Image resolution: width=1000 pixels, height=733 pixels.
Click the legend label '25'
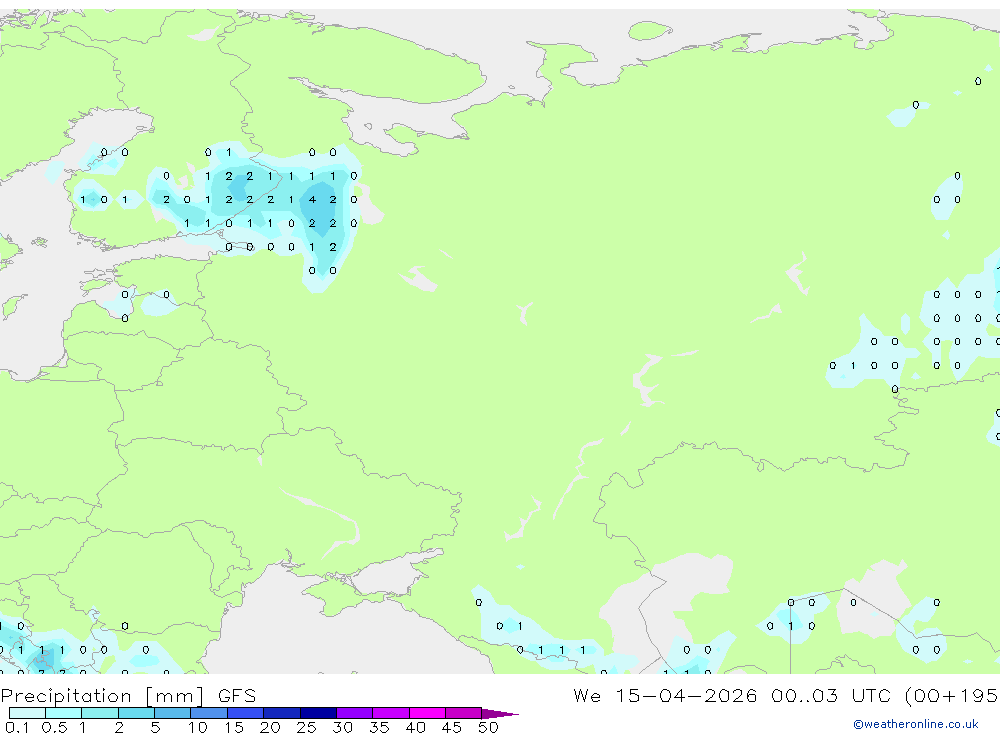click(x=307, y=727)
